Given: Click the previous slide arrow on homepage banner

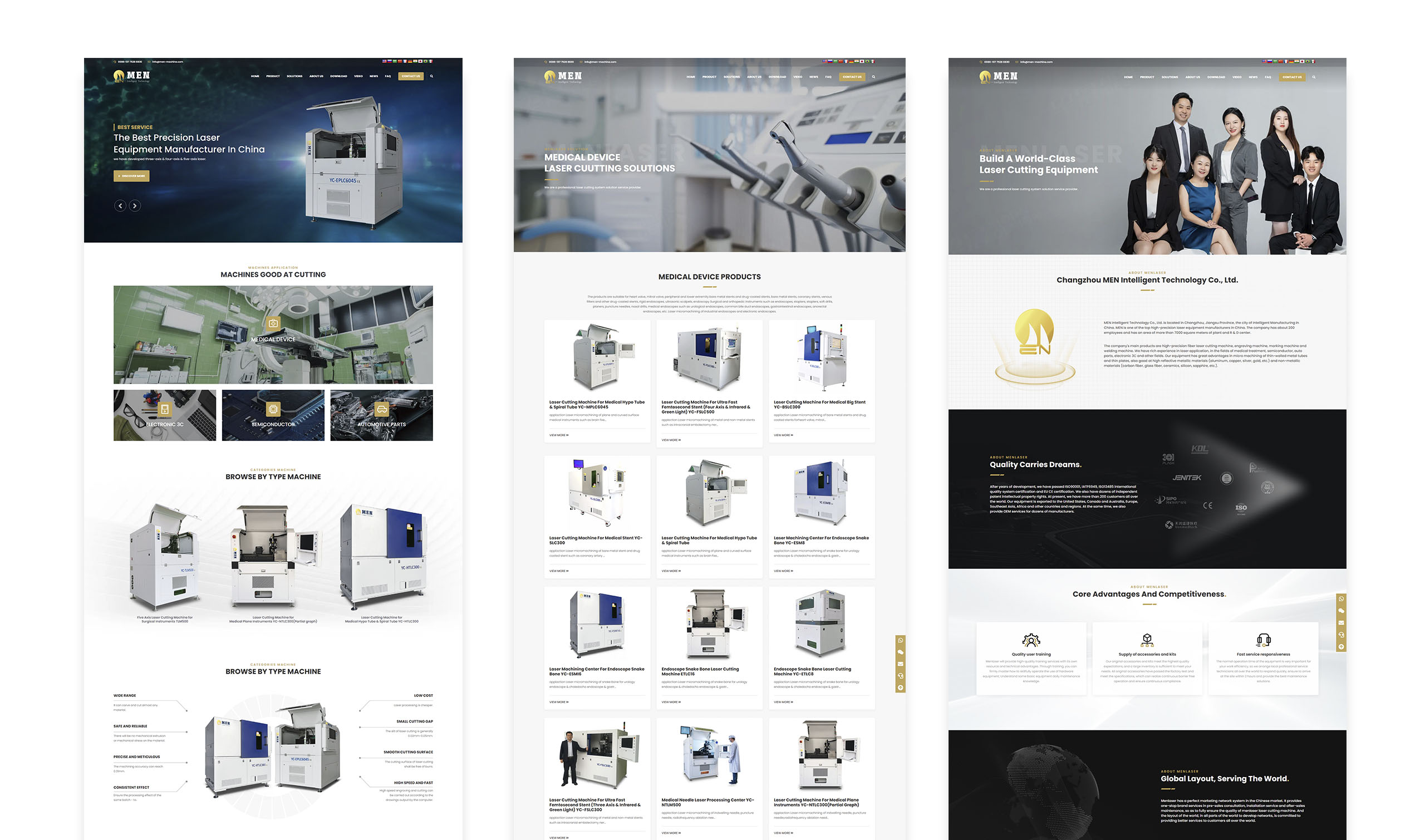Looking at the screenshot, I should pyautogui.click(x=120, y=206).
